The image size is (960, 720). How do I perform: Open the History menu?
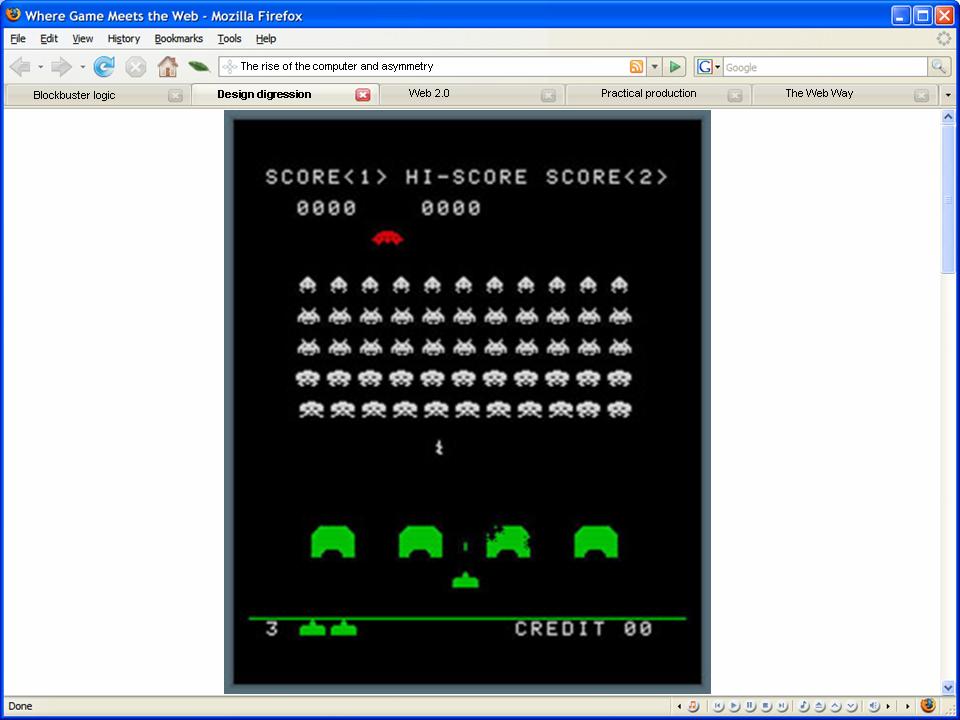tap(124, 39)
